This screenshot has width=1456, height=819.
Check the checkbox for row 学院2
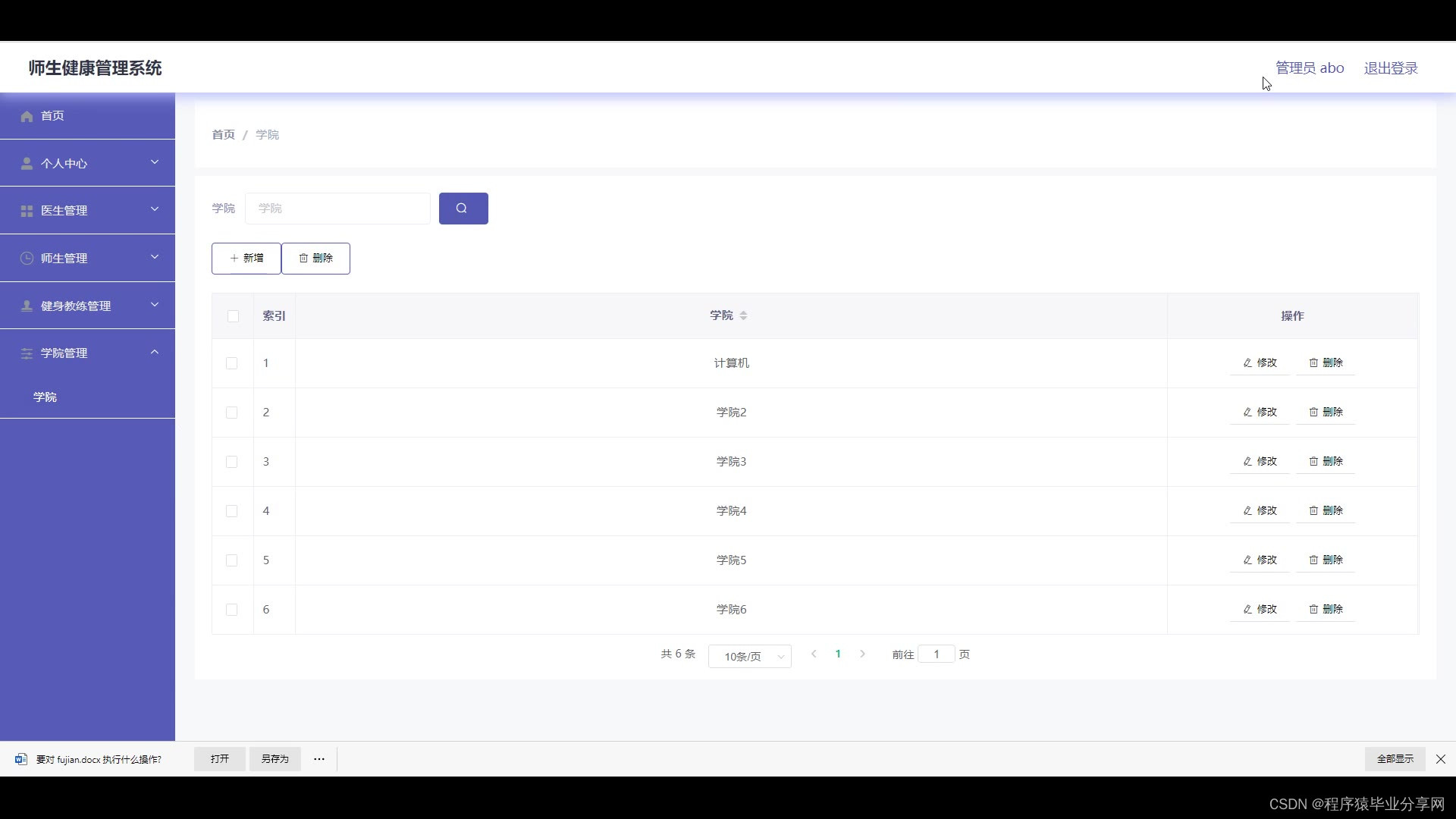click(x=232, y=413)
